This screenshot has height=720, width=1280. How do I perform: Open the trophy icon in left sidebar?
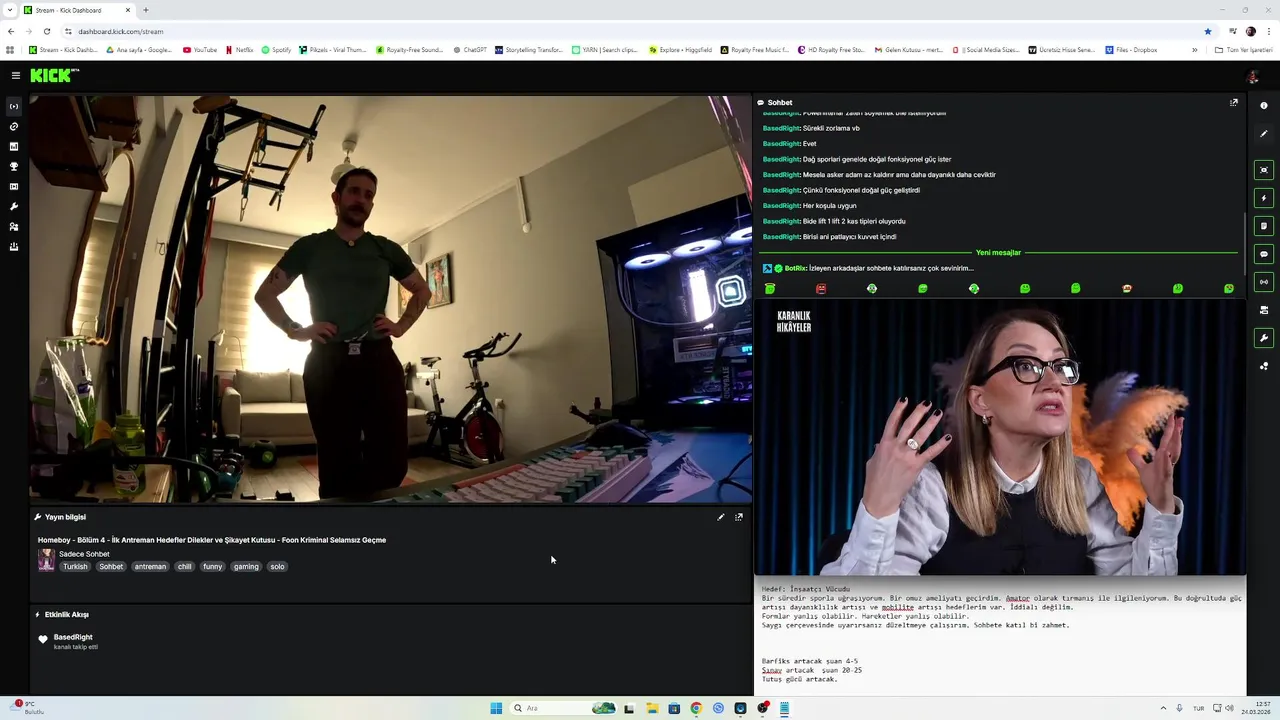click(14, 166)
